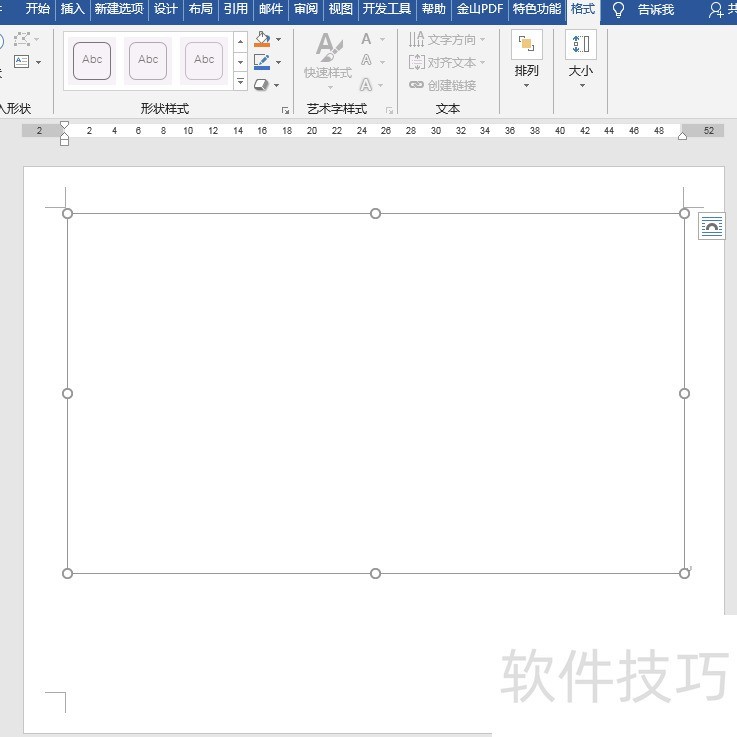Image resolution: width=737 pixels, height=737 pixels.
Task: Go to the 布局 tab
Action: point(200,9)
